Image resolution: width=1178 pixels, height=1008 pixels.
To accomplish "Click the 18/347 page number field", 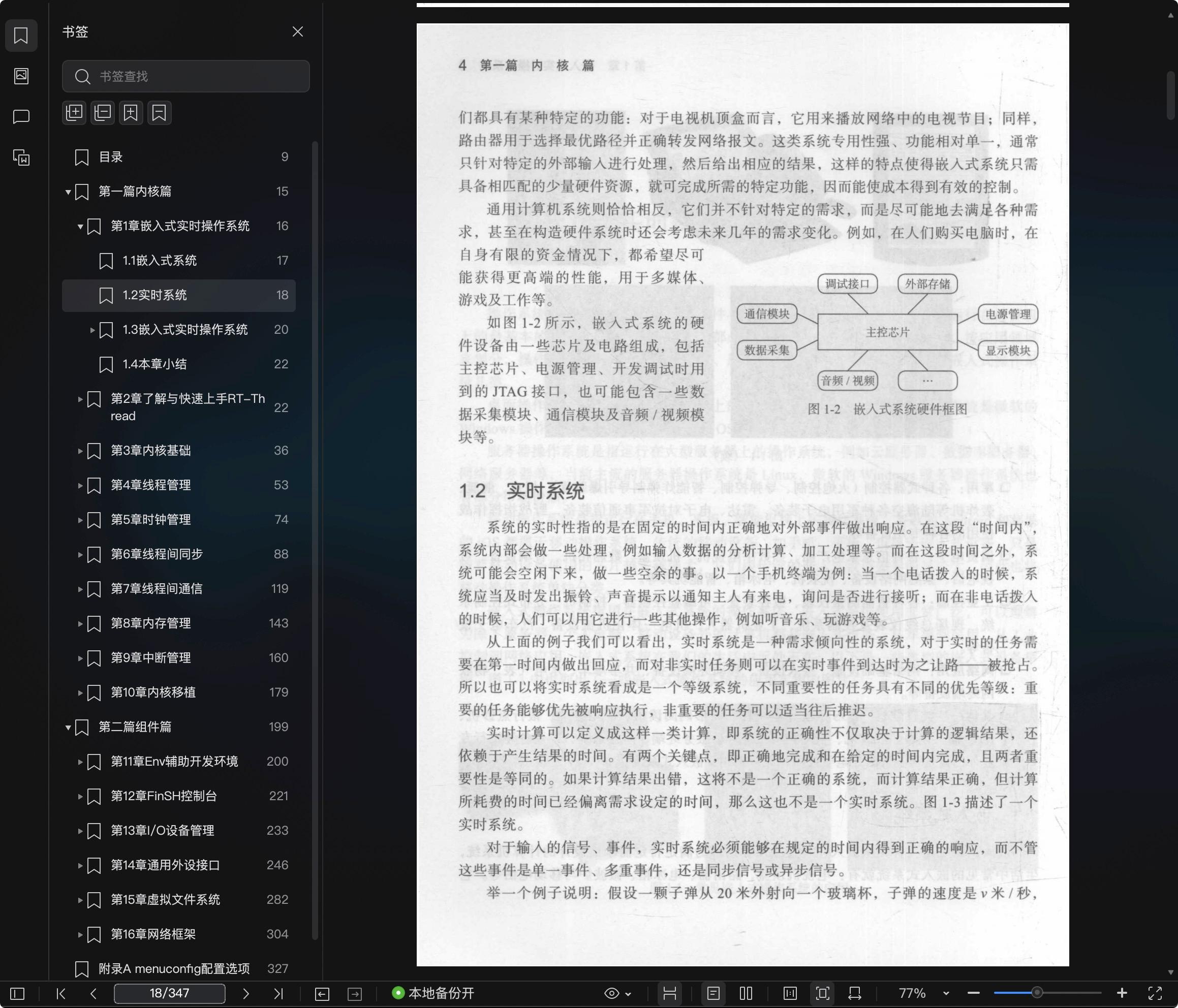I will [169, 994].
